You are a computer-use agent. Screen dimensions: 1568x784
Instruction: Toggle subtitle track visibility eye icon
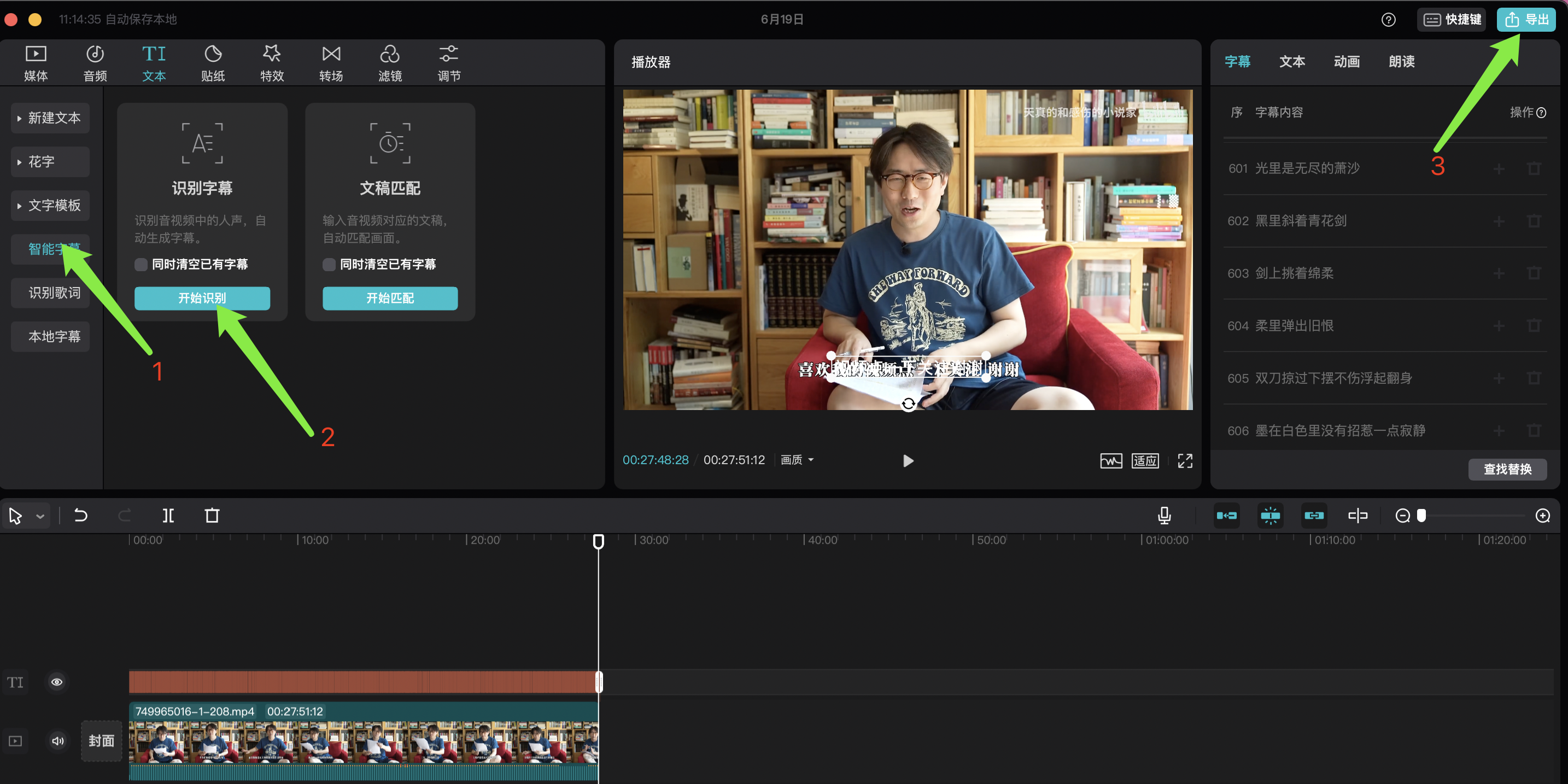[57, 682]
